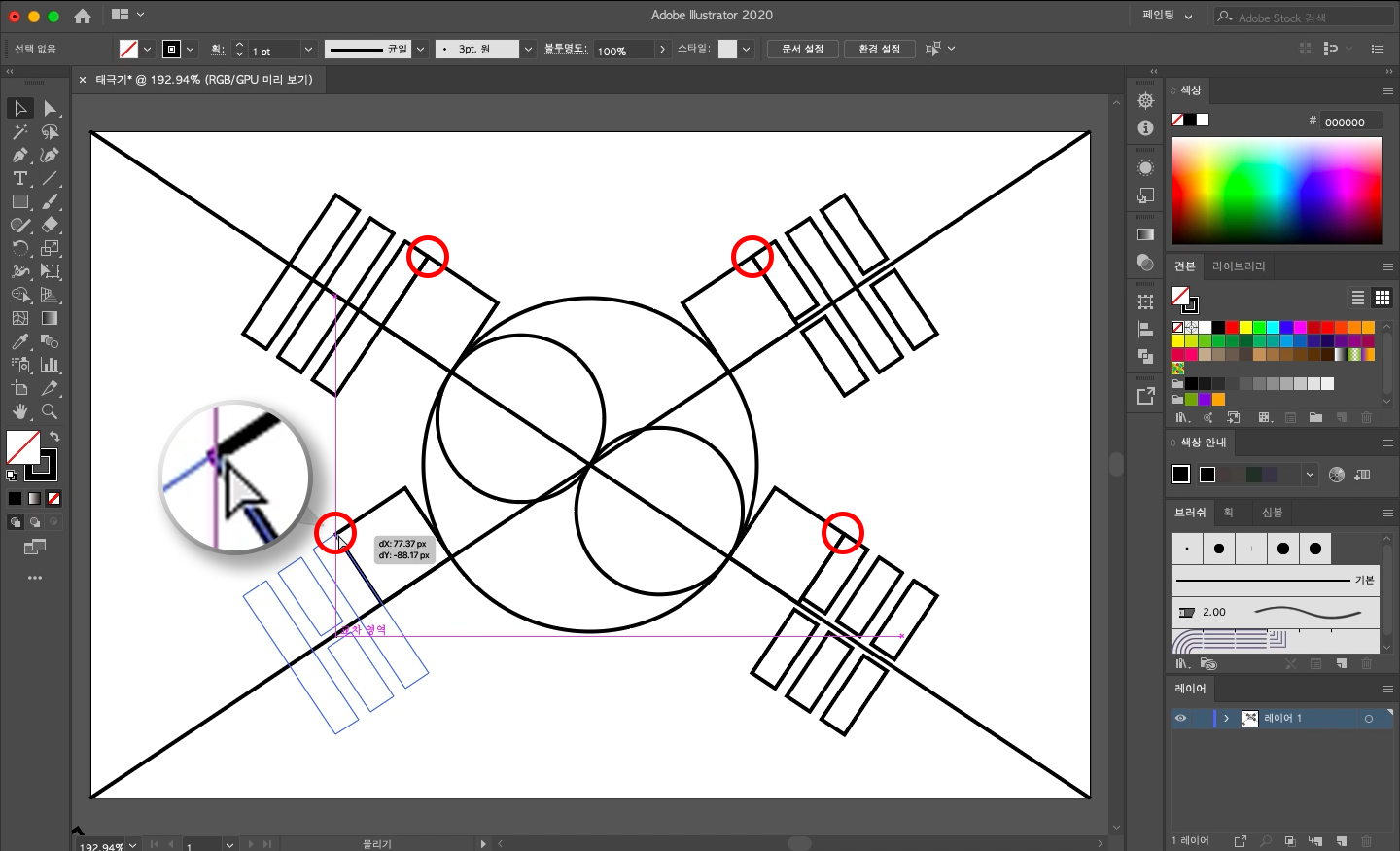Activate the Hand tool

point(19,411)
